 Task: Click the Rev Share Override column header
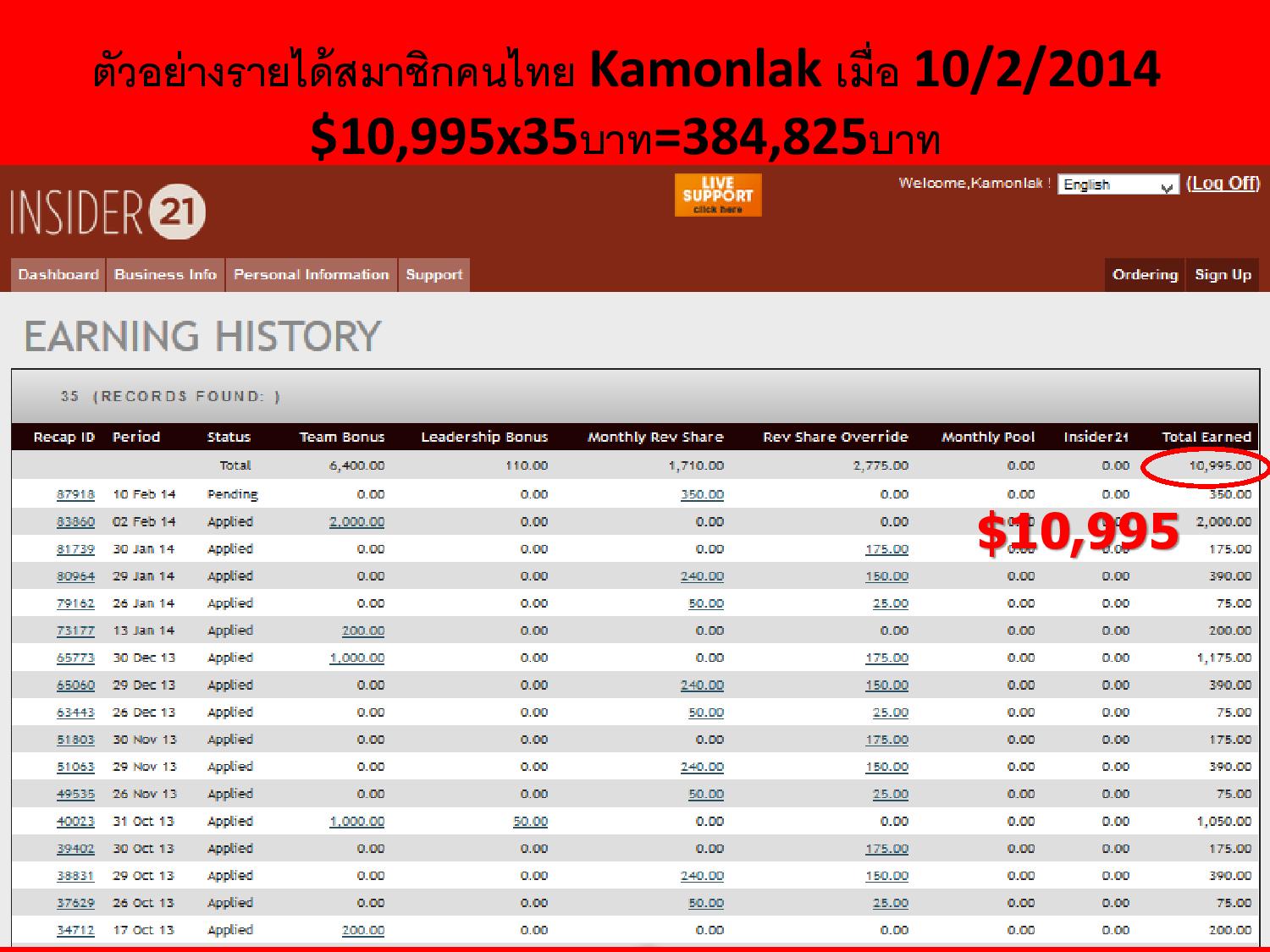tap(836, 437)
